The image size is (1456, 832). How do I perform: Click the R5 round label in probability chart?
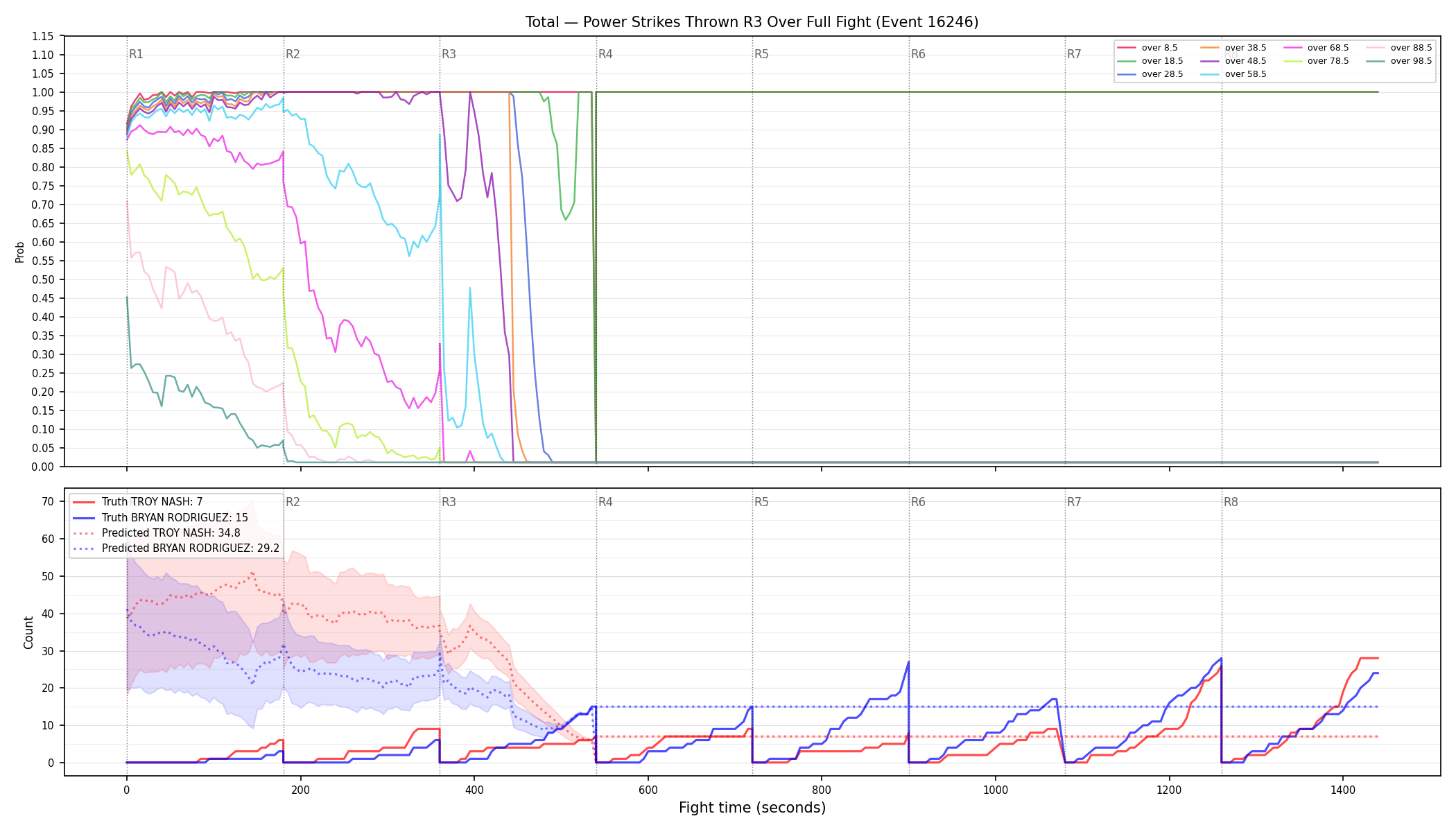tap(761, 54)
